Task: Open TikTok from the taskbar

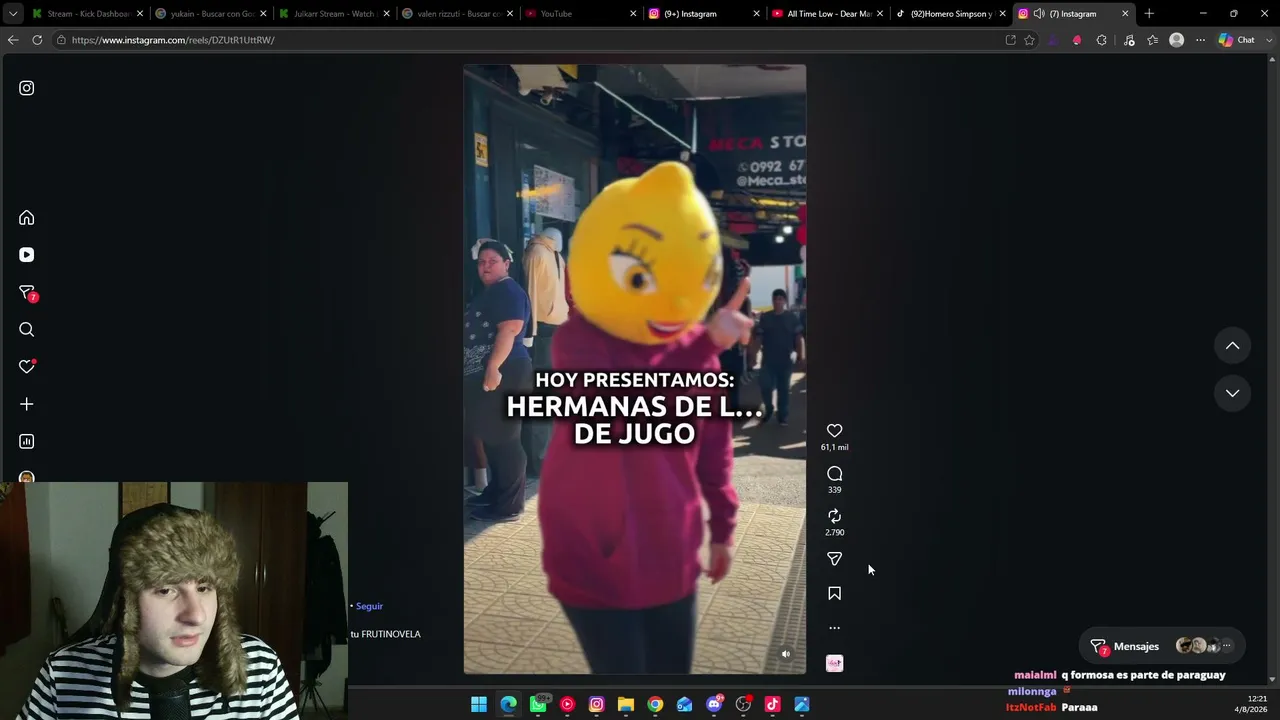Action: pos(773,704)
